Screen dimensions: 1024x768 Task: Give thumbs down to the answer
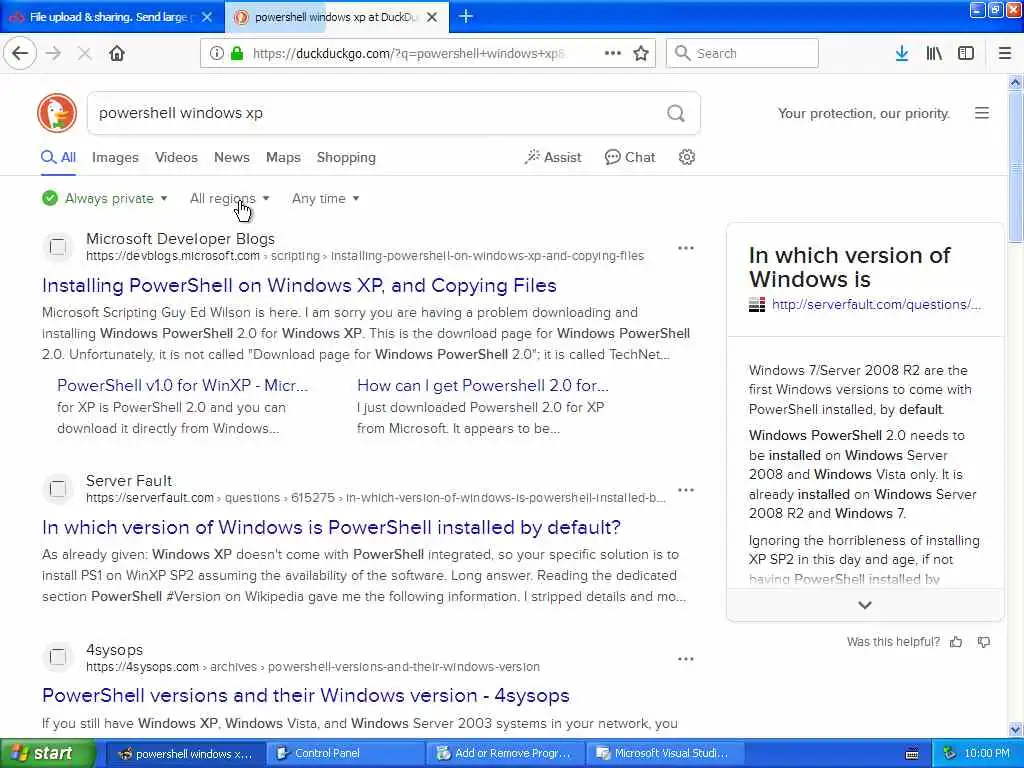tap(984, 642)
